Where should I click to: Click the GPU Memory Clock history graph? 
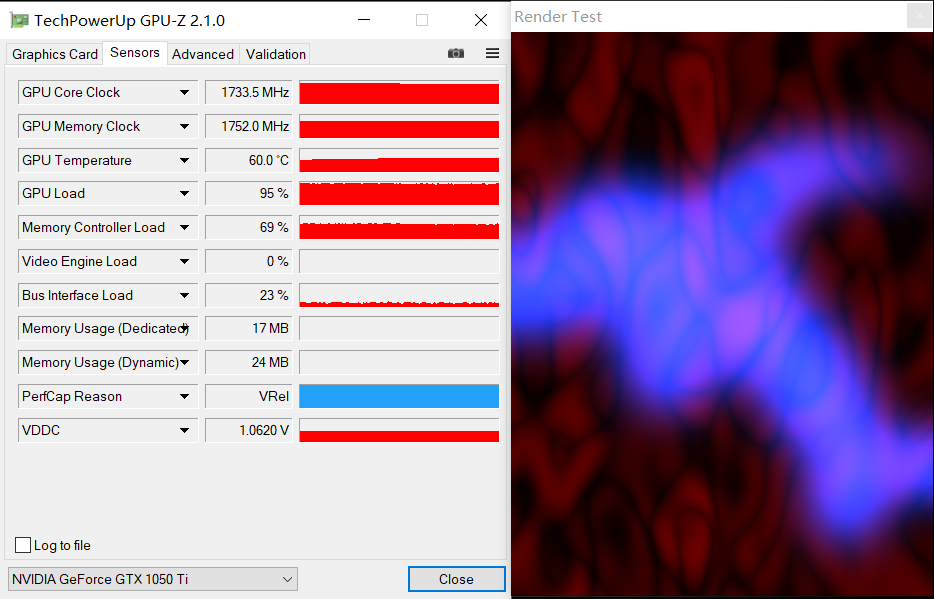(x=399, y=126)
